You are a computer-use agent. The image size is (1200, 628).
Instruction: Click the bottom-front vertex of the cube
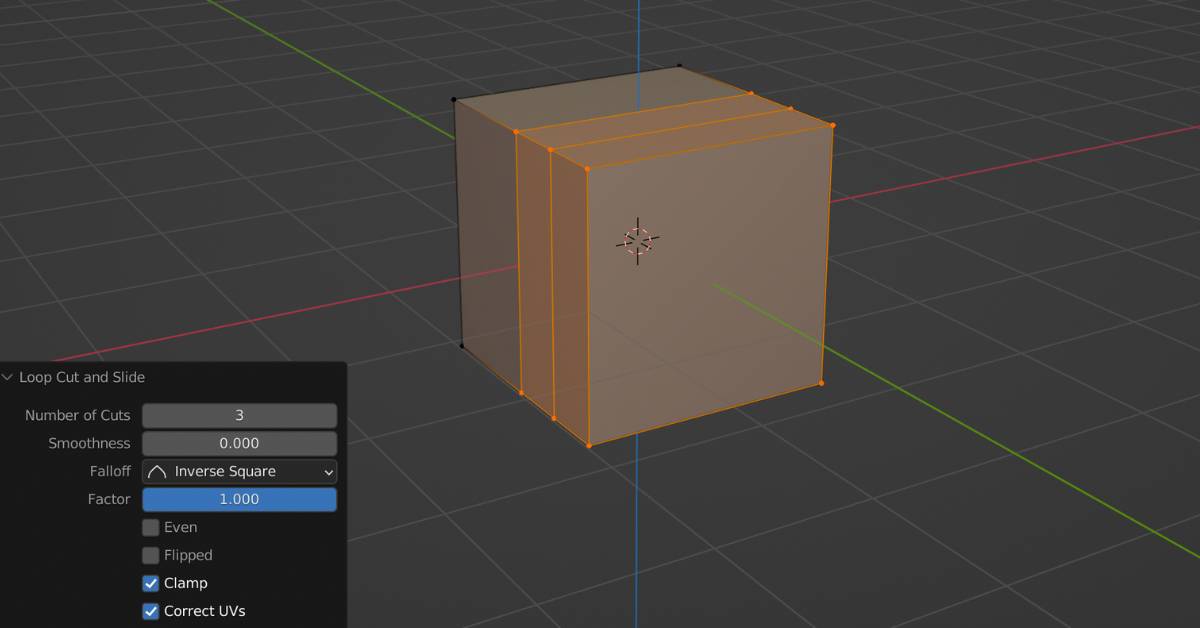(x=588, y=445)
